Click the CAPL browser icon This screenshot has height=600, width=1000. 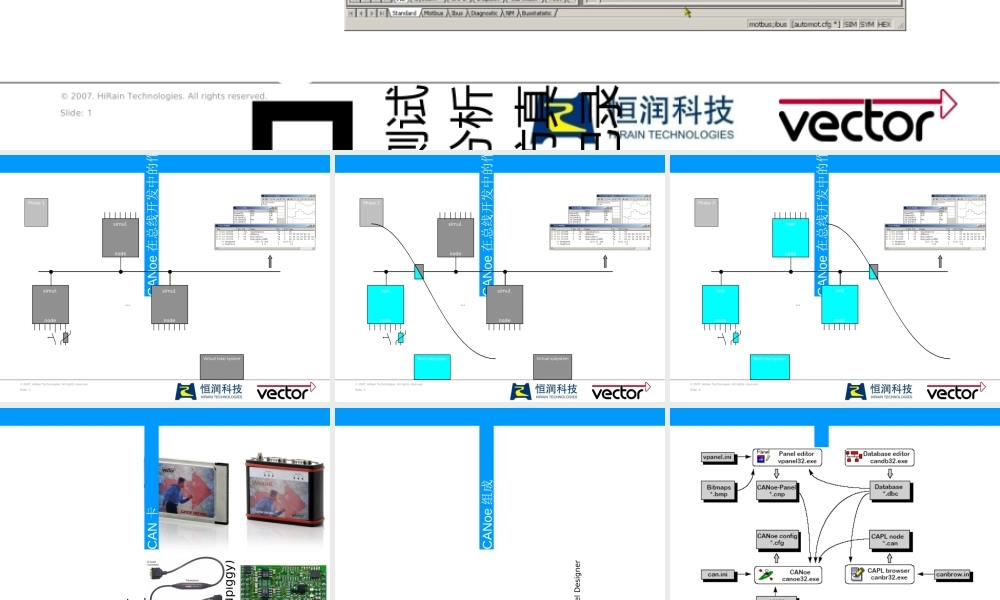pos(857,574)
